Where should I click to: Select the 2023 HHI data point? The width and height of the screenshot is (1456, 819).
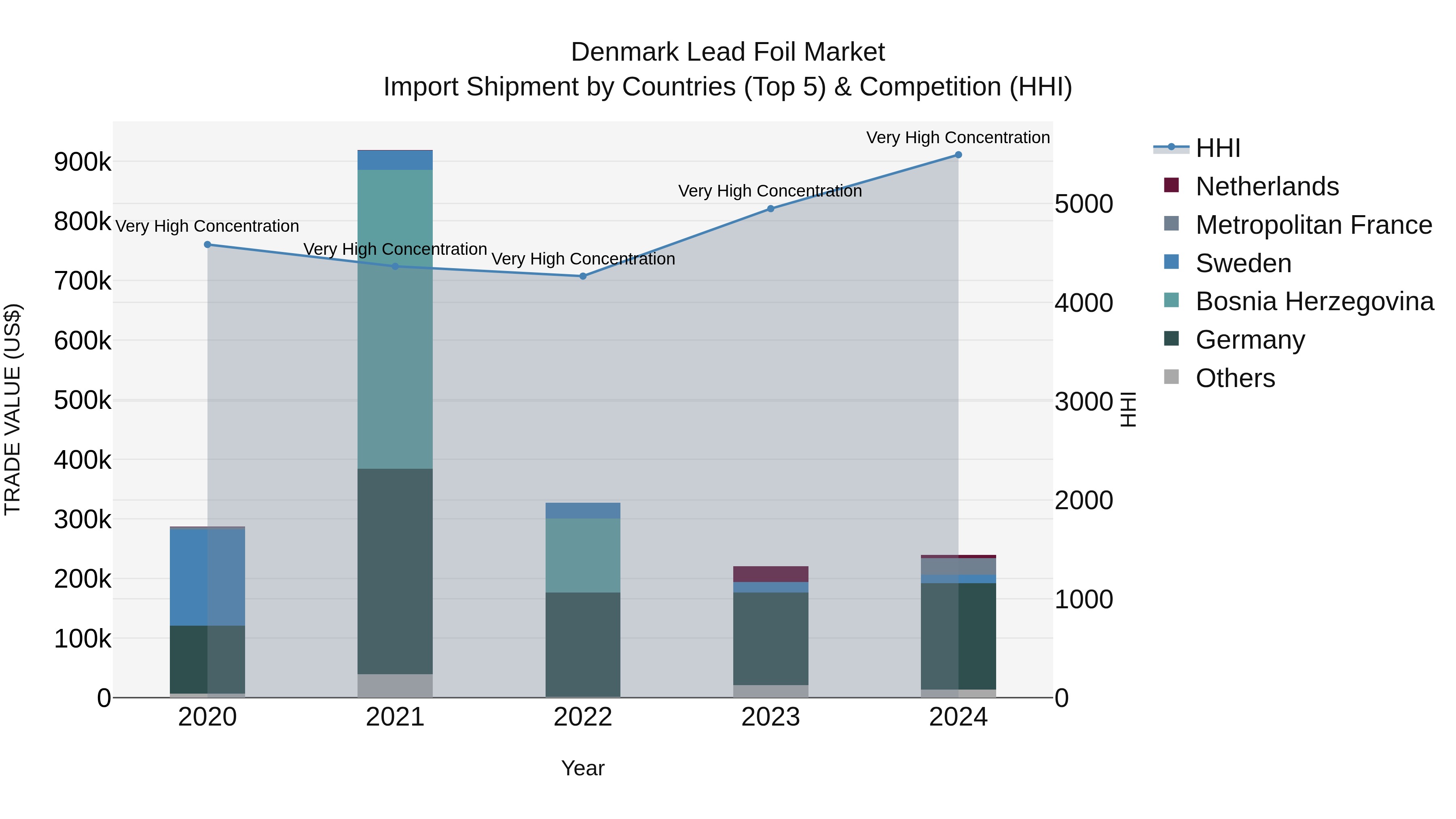[770, 209]
